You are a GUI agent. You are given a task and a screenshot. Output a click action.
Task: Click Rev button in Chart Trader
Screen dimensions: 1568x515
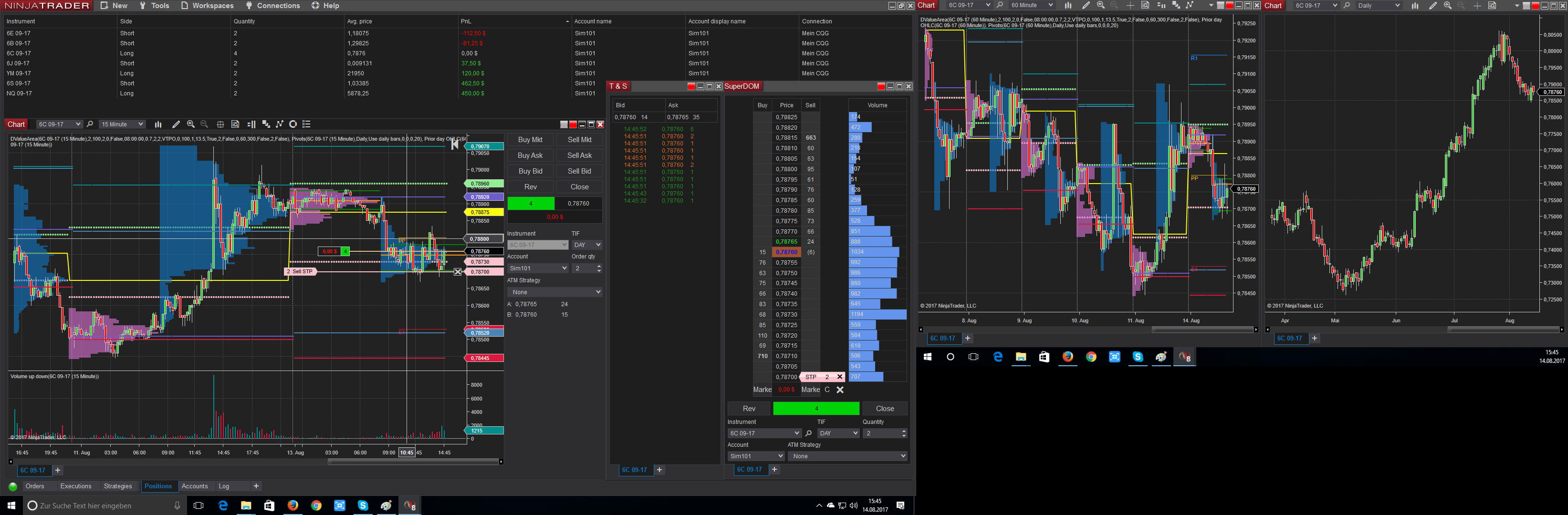(530, 187)
